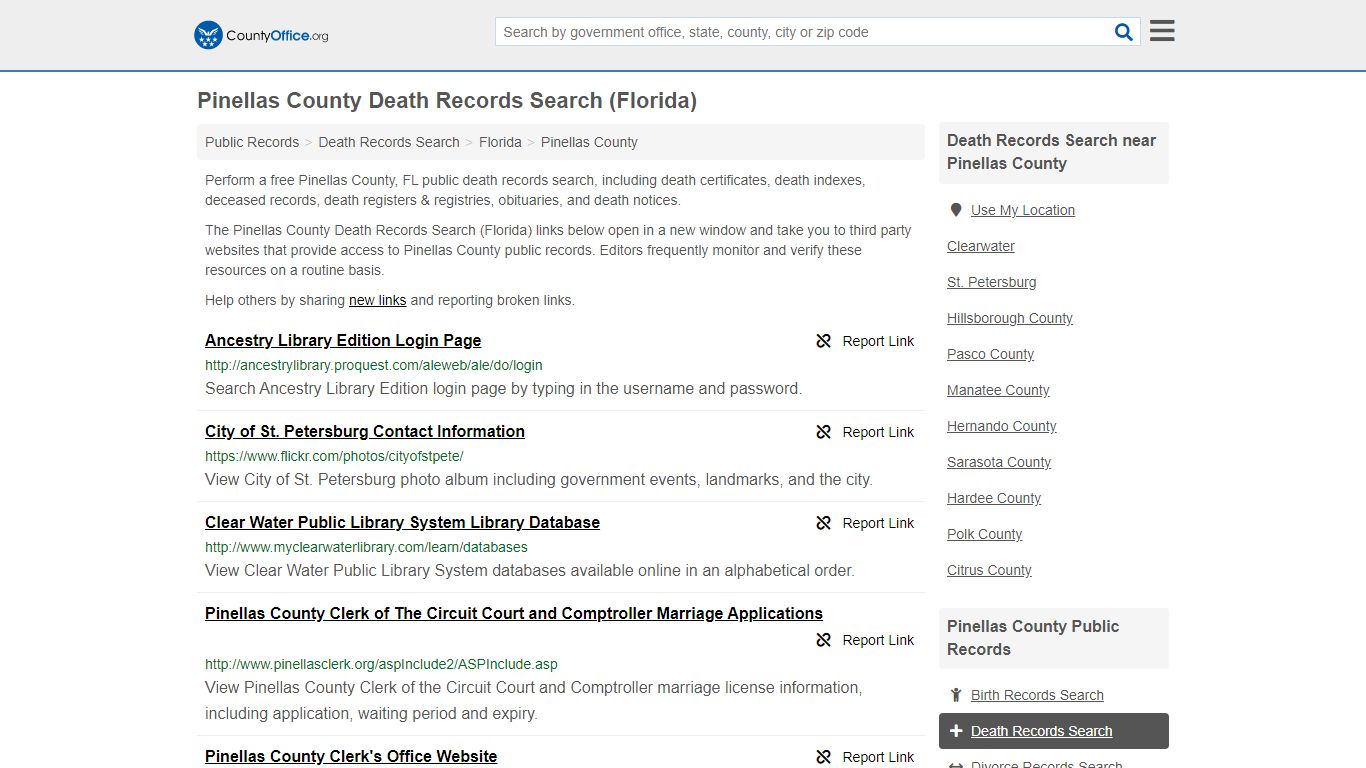Viewport: 1366px width, 768px height.
Task: Go to St. Petersburg death records
Action: click(x=992, y=282)
